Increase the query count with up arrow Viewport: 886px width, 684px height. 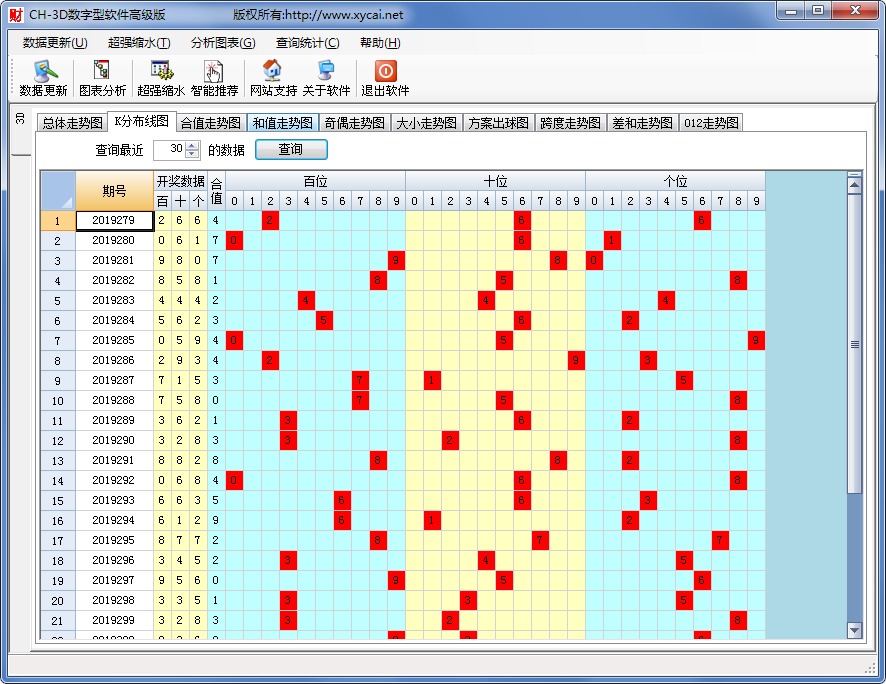click(x=193, y=145)
